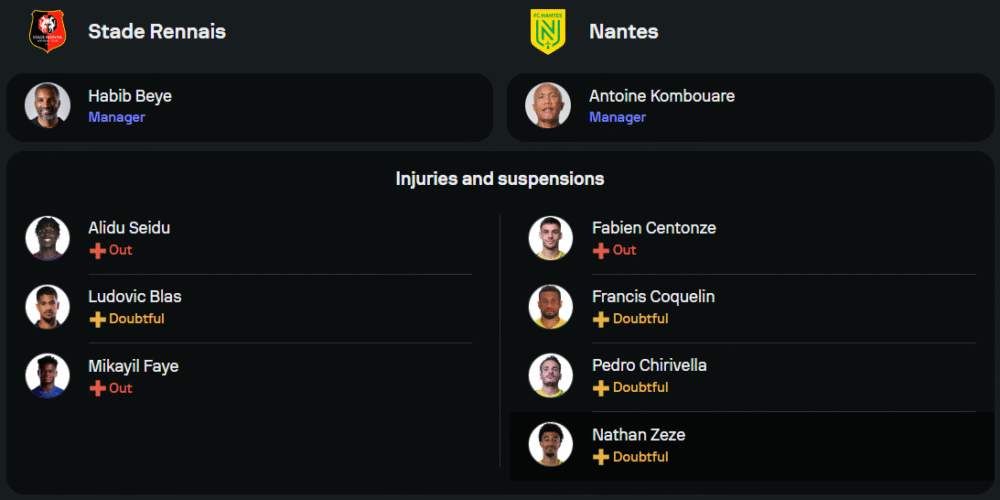The image size is (1000, 500).
Task: Open the Nathan Zeze player name
Action: tap(638, 434)
